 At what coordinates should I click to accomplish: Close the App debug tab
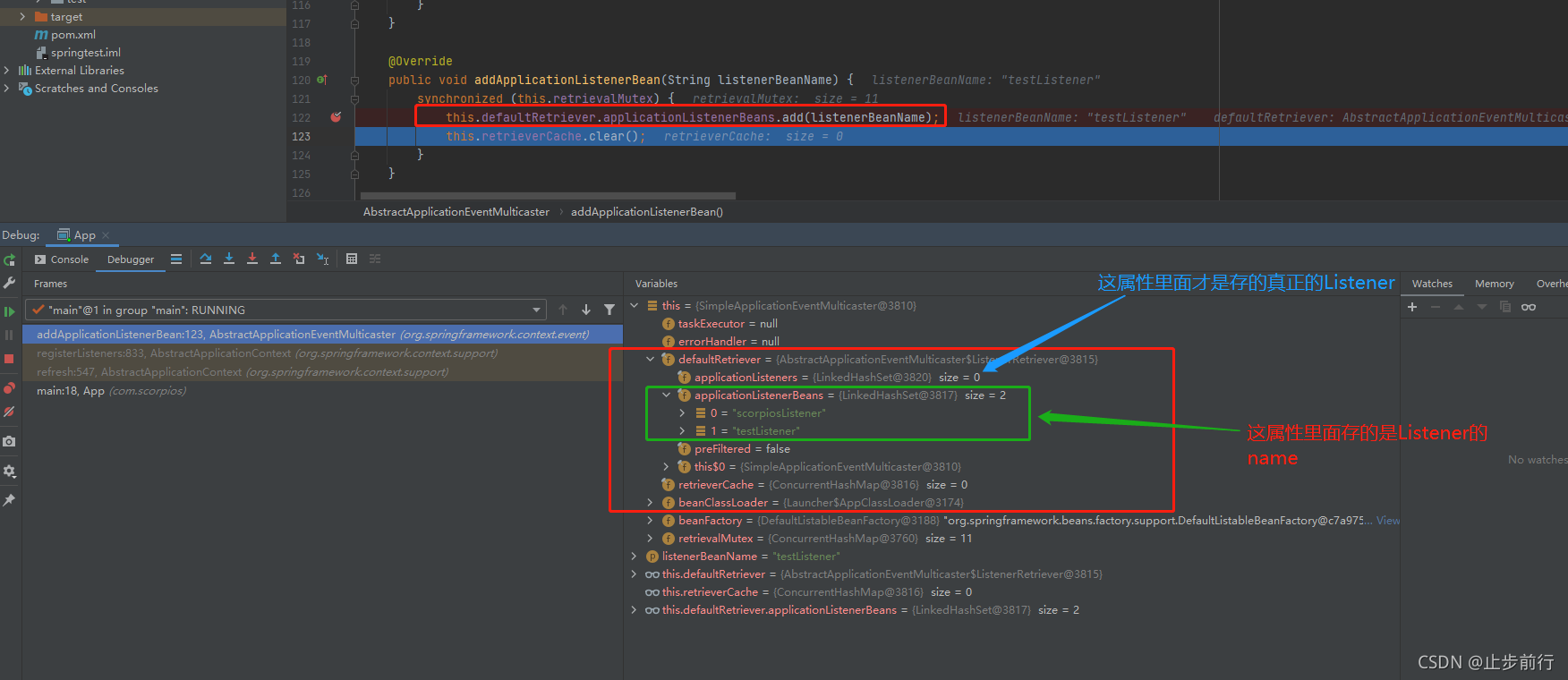106,235
